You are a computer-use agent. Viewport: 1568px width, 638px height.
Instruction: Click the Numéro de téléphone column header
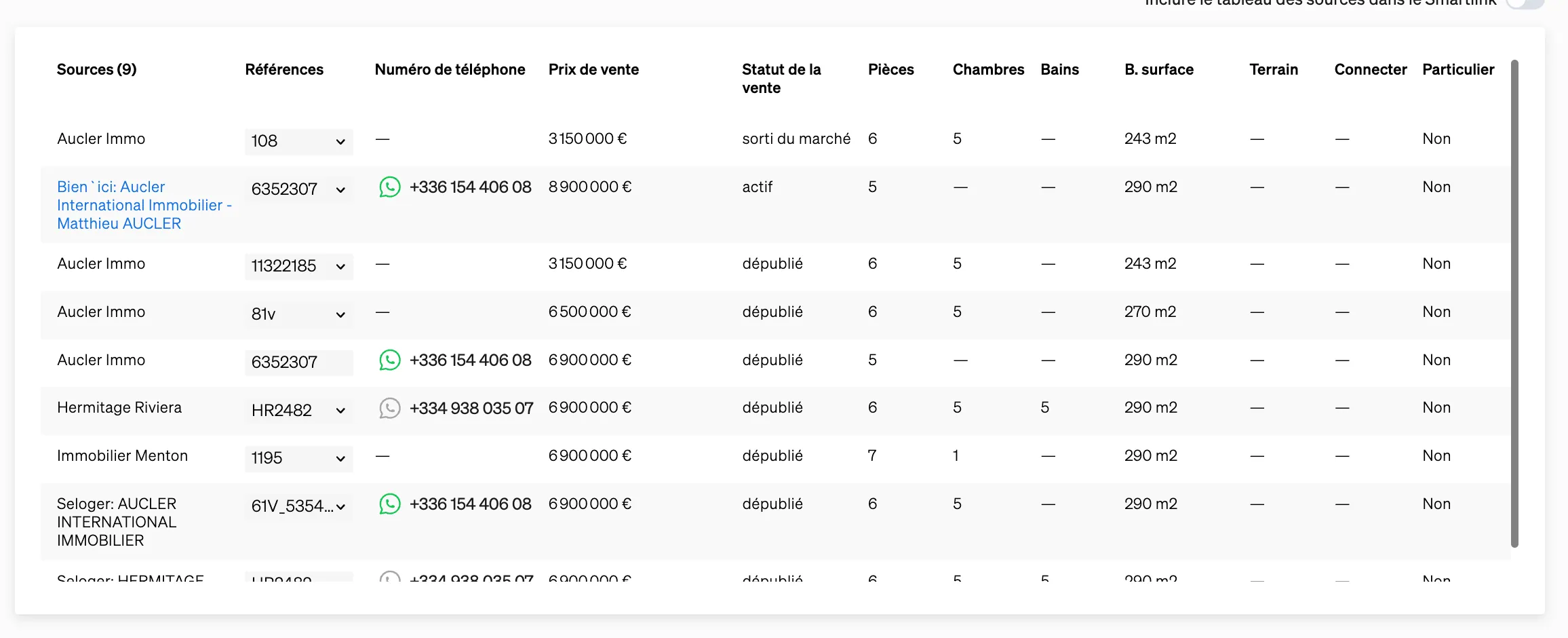pyautogui.click(x=450, y=69)
